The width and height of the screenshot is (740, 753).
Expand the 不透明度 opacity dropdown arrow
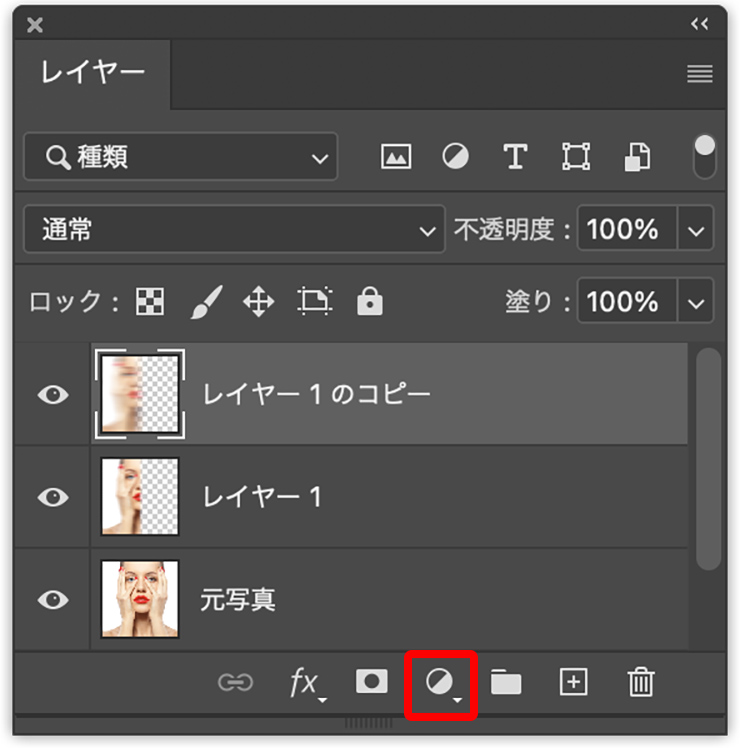coord(696,230)
